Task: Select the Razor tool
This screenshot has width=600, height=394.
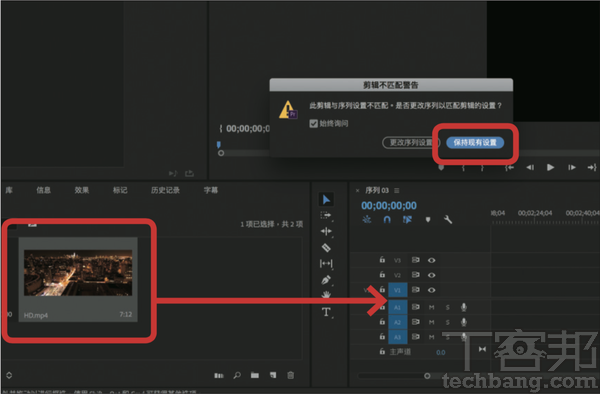Action: point(326,247)
